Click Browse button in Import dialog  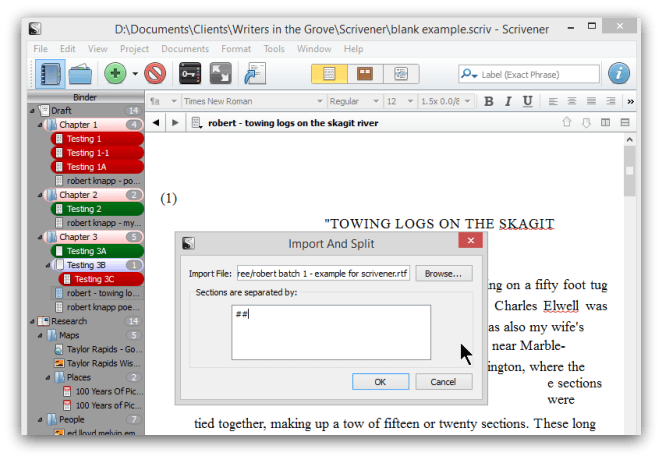(x=443, y=273)
